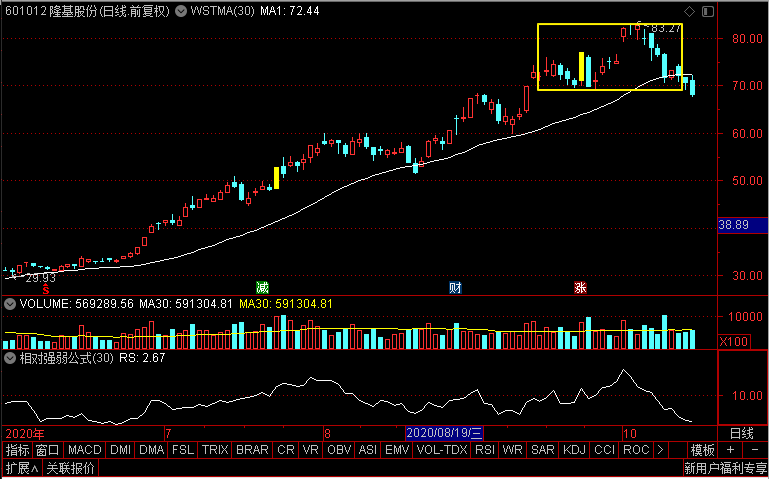Click the 日线 period selector
770x479 pixels.
click(742, 433)
